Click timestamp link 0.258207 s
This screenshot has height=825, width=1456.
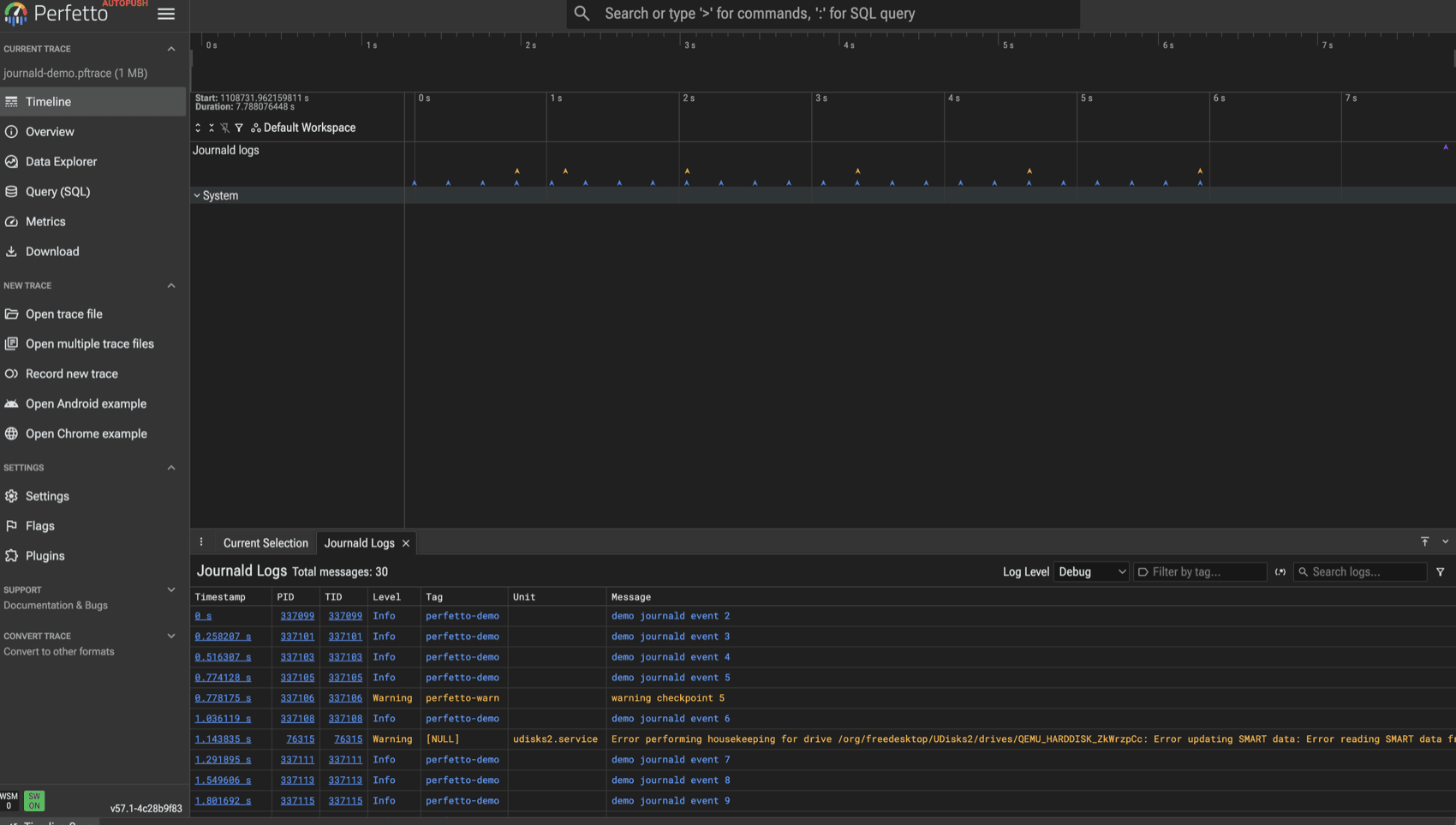(x=223, y=637)
